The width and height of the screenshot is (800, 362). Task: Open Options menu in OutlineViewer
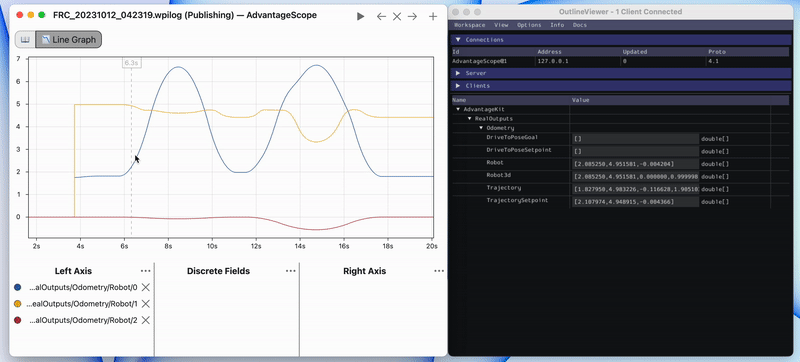click(529, 25)
